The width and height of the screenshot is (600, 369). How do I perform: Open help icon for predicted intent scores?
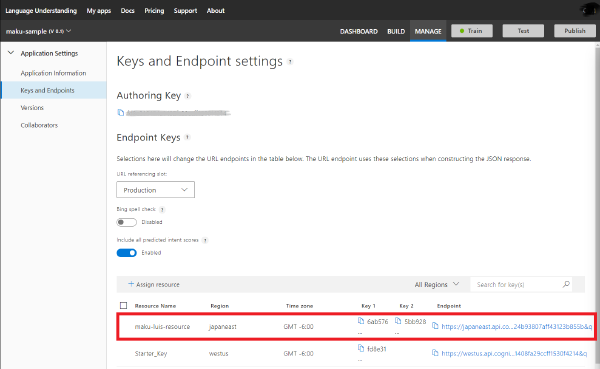pos(205,240)
